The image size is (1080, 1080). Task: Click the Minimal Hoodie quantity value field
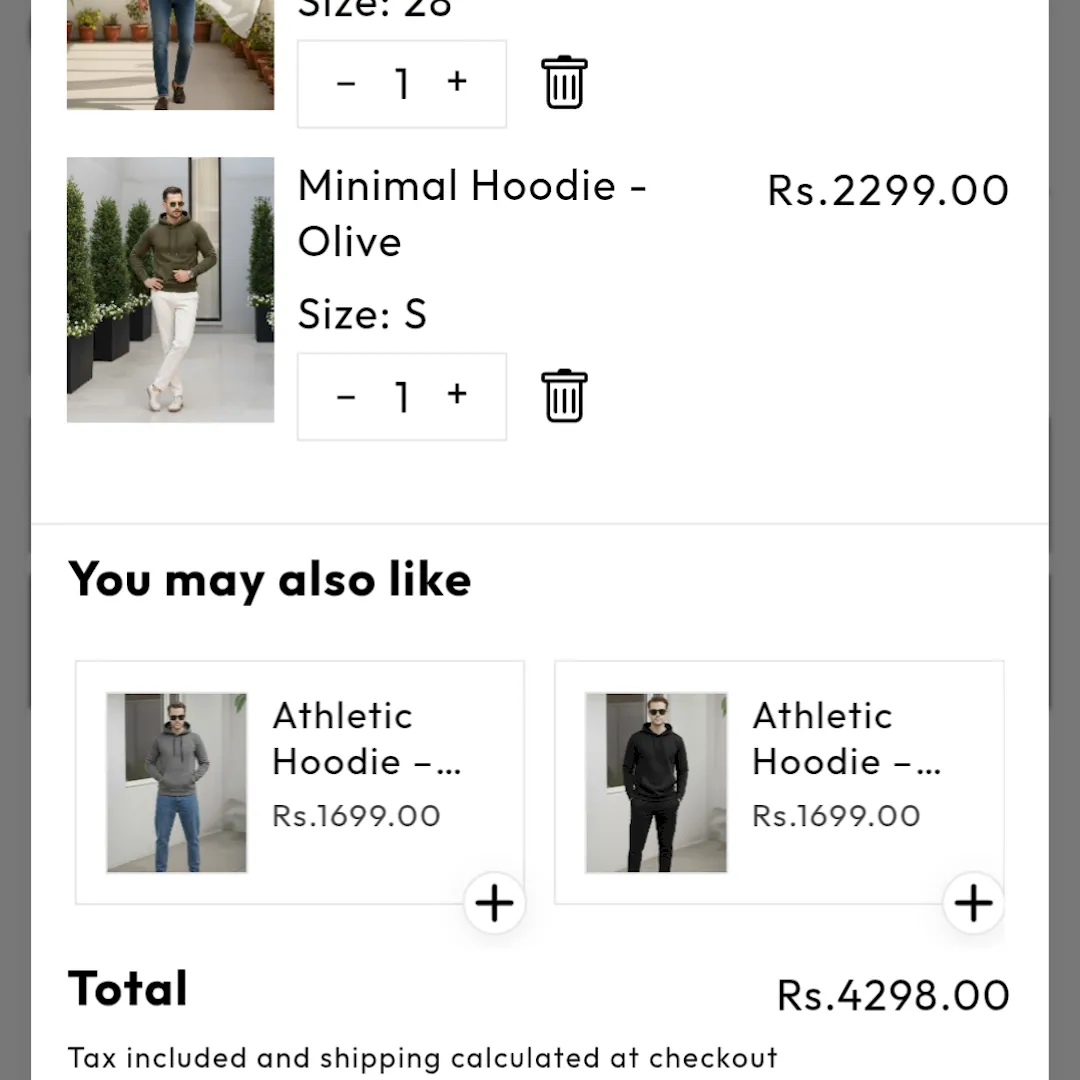[x=402, y=397]
